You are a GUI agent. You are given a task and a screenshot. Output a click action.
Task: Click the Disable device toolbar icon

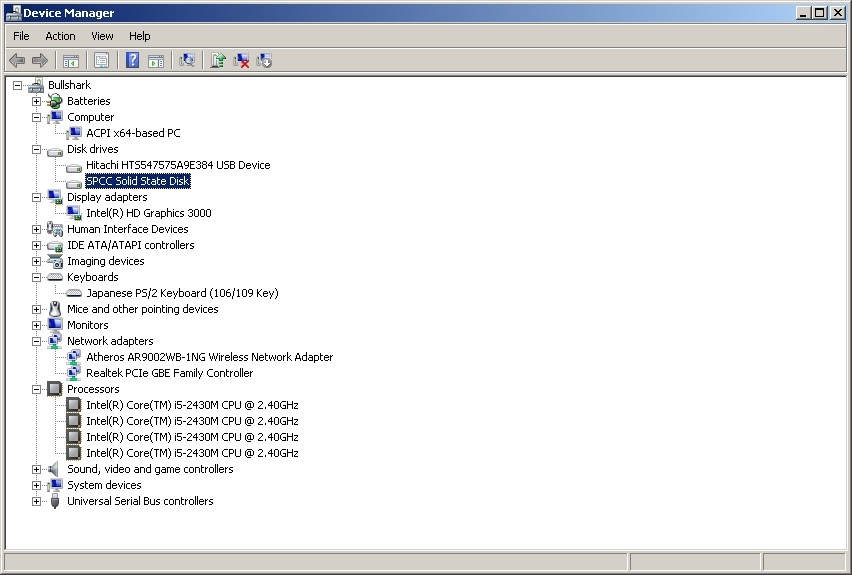(264, 61)
